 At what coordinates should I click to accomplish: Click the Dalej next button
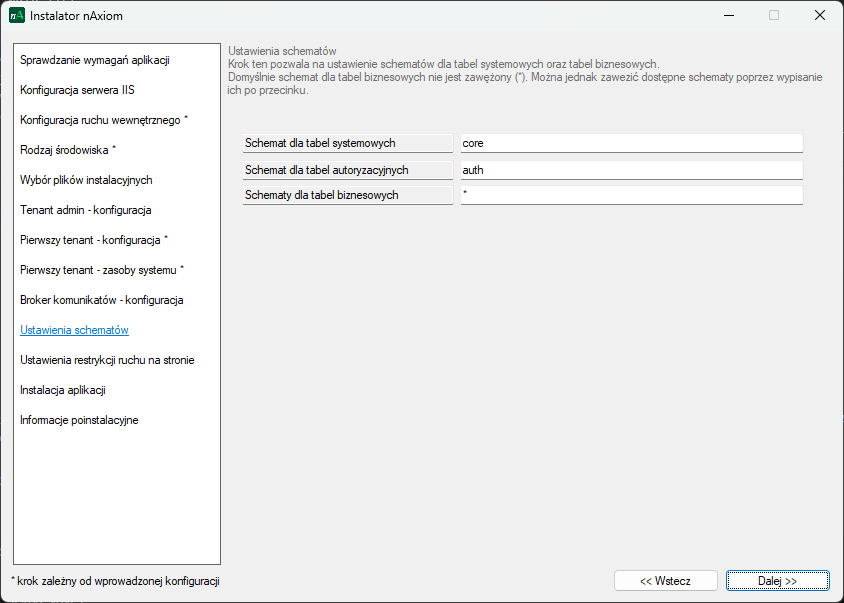[777, 581]
